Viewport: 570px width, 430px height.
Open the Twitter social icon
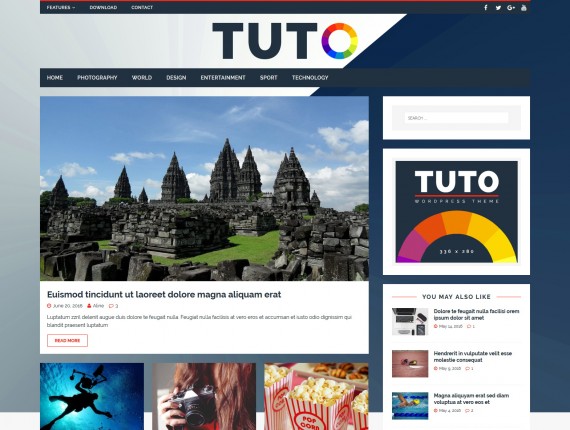click(498, 8)
